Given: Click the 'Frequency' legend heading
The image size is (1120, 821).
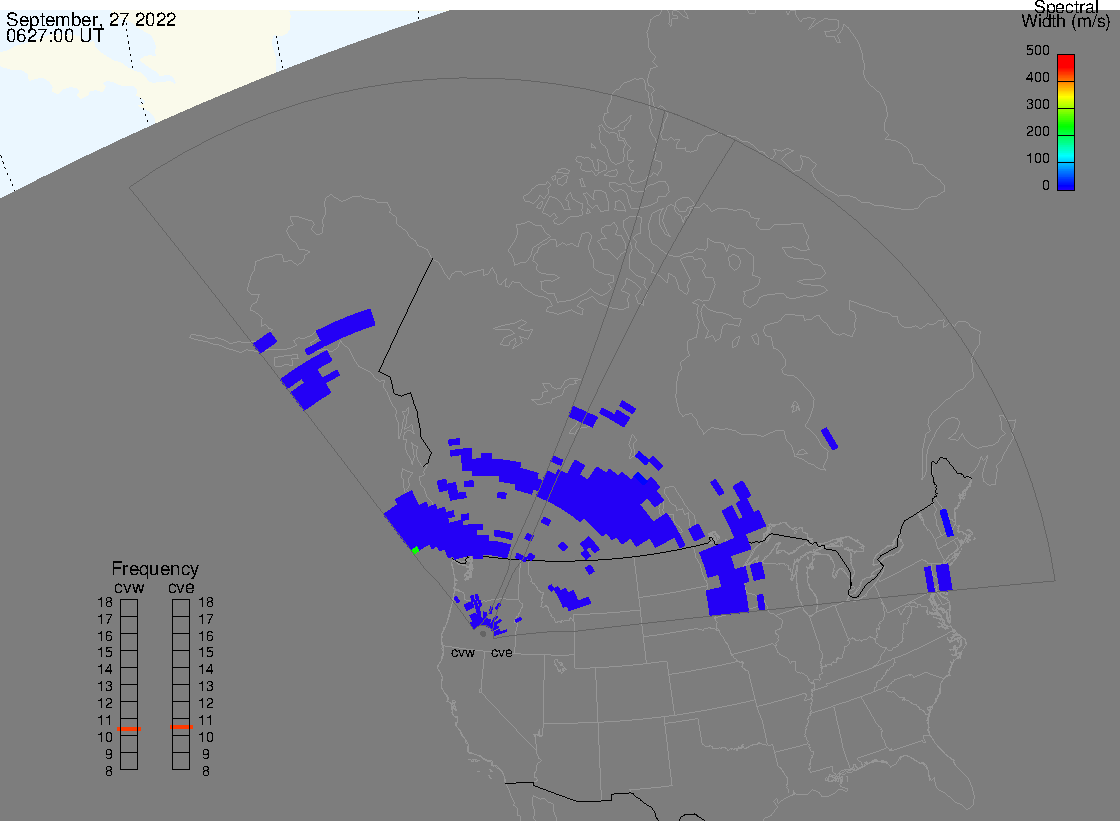Looking at the screenshot, I should coord(155,569).
